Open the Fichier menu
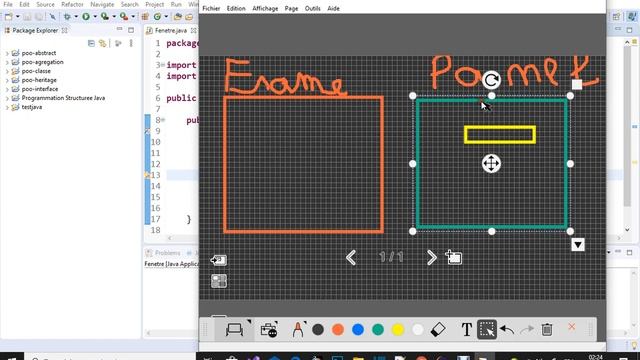Image resolution: width=640 pixels, height=360 pixels. pyautogui.click(x=211, y=8)
